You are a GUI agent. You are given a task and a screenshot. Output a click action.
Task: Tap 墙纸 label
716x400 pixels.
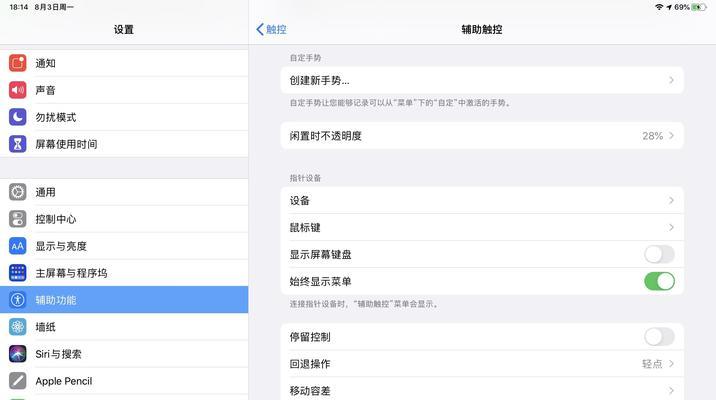point(46,327)
